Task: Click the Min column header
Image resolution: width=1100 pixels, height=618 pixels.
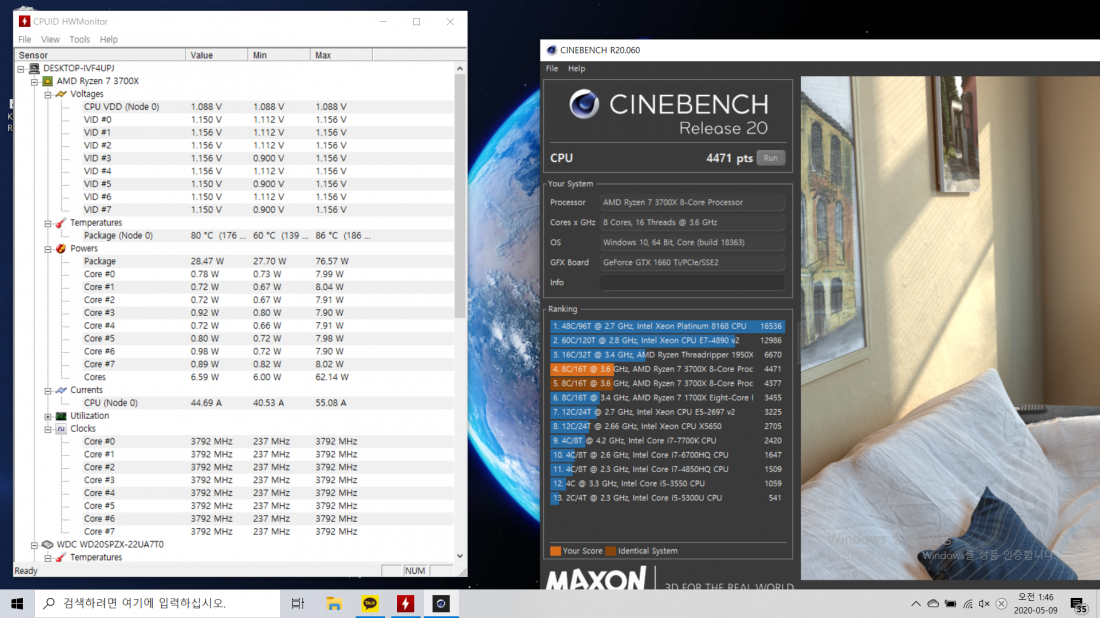Action: pyautogui.click(x=279, y=55)
